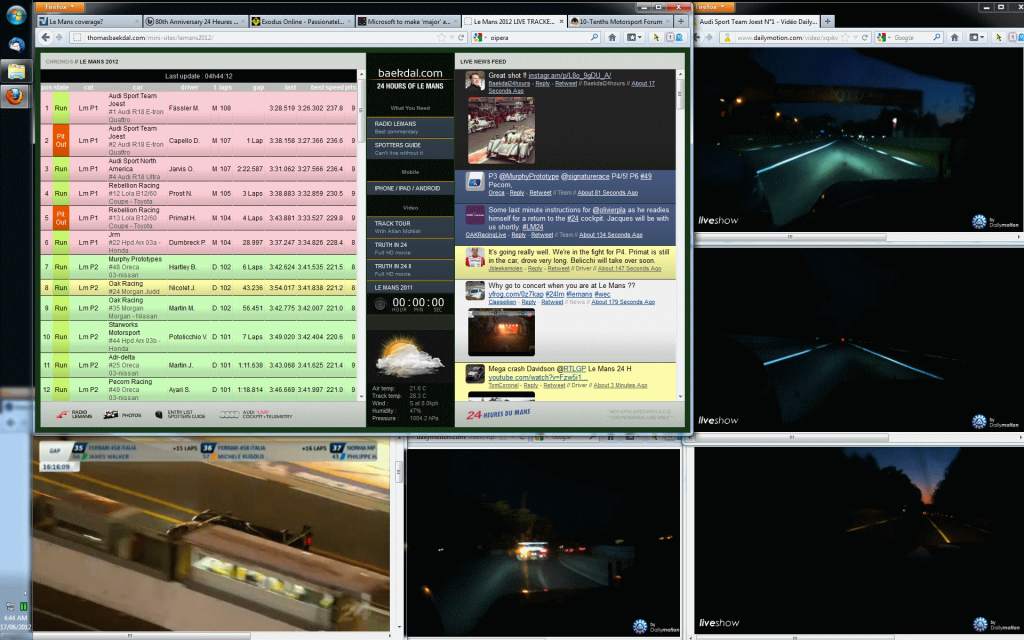Click the Radio Lemans footer icon
Image resolution: width=1024 pixels, height=640 pixels.
click(x=74, y=415)
